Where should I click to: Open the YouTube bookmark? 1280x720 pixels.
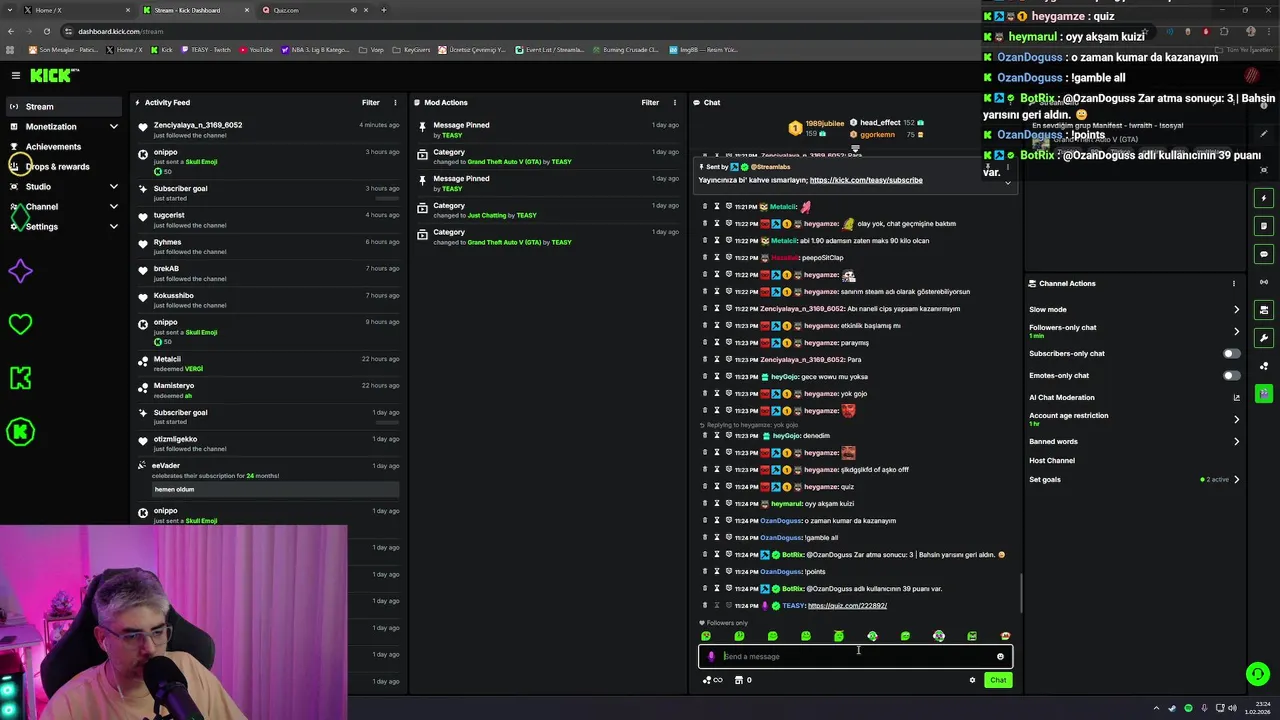pos(256,49)
